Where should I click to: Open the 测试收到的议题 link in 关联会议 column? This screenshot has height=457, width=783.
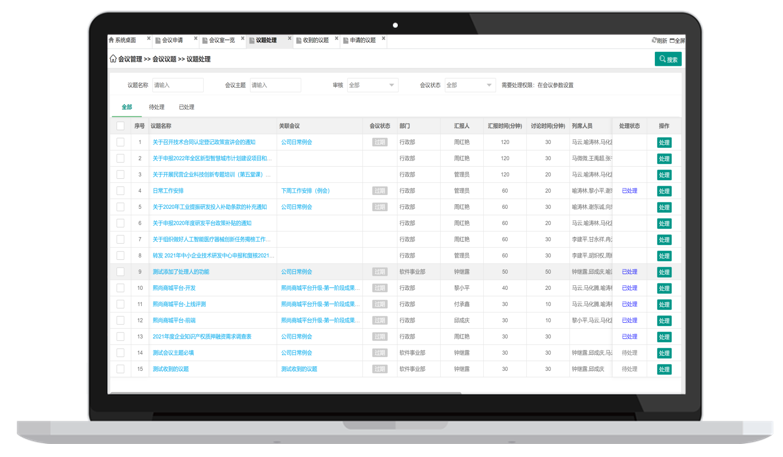pyautogui.click(x=299, y=369)
